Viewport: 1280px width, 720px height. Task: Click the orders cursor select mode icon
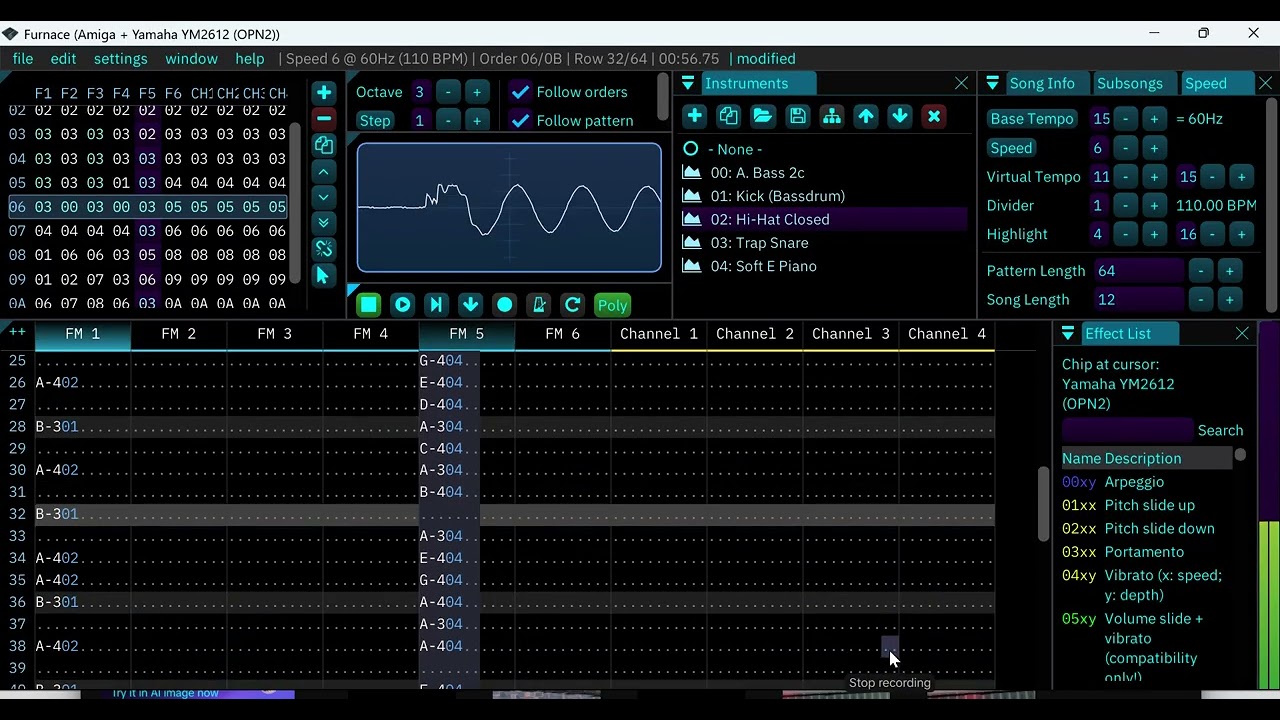[x=323, y=275]
